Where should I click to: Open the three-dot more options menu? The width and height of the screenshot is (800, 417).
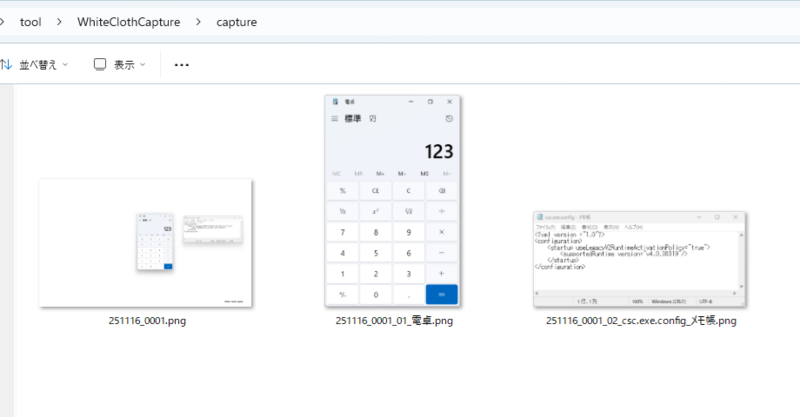click(181, 65)
